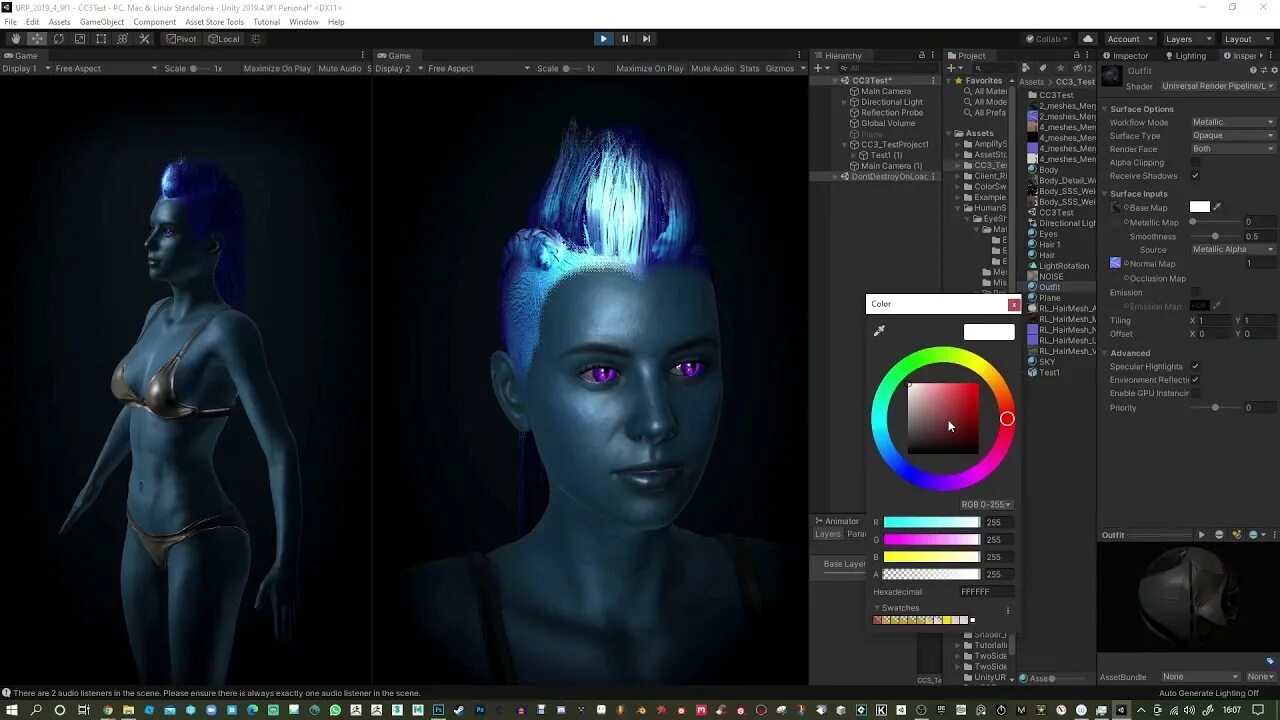Toggle Mute Audio in Display 2 view
The image size is (1280, 720).
(712, 69)
